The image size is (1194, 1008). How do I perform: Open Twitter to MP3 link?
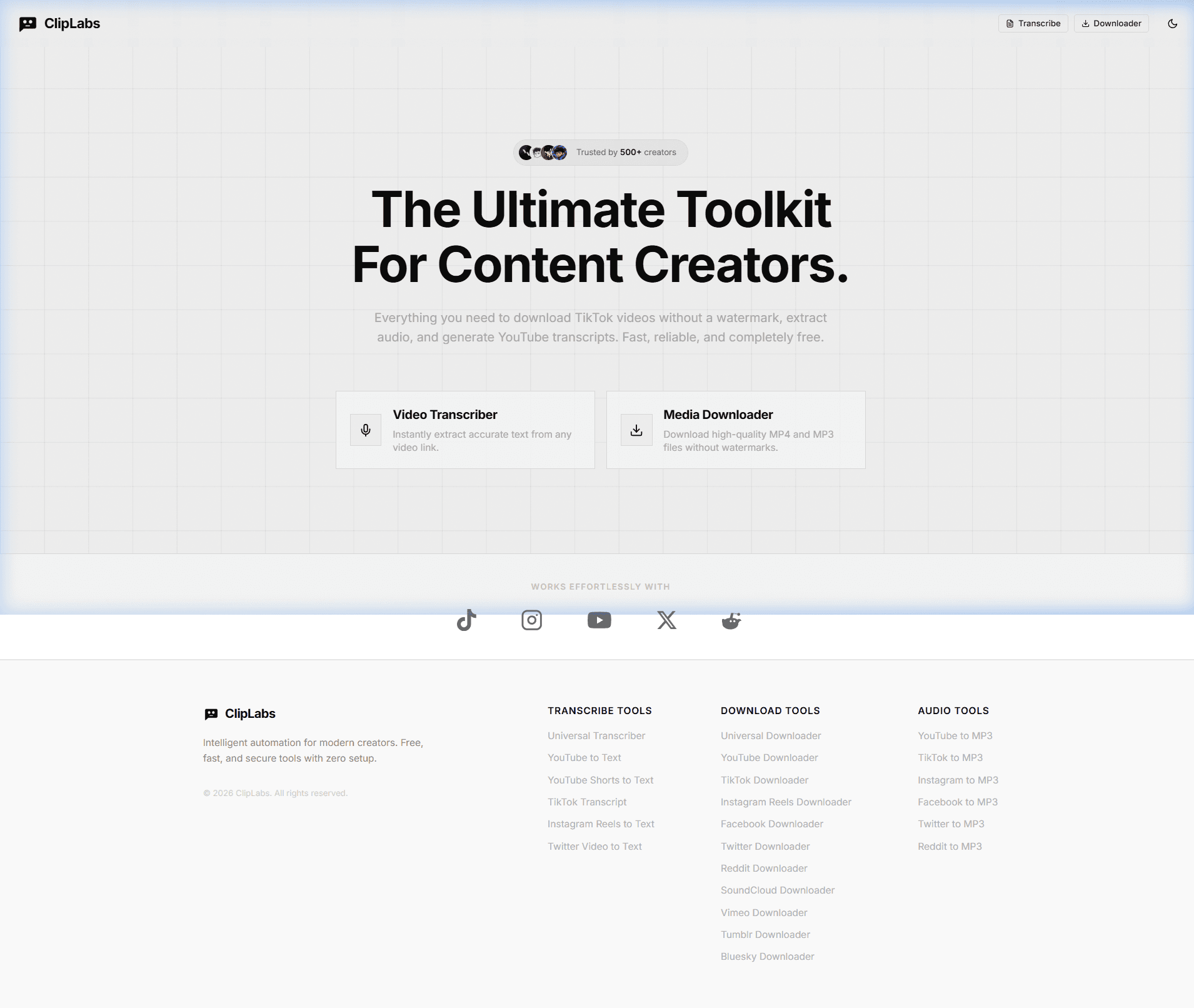pyautogui.click(x=951, y=824)
